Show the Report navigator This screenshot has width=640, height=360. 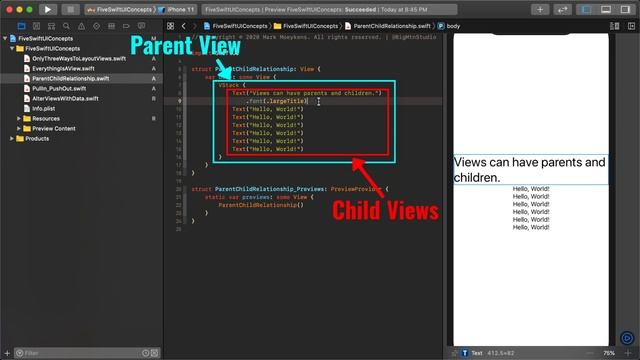pyautogui.click(x=141, y=26)
